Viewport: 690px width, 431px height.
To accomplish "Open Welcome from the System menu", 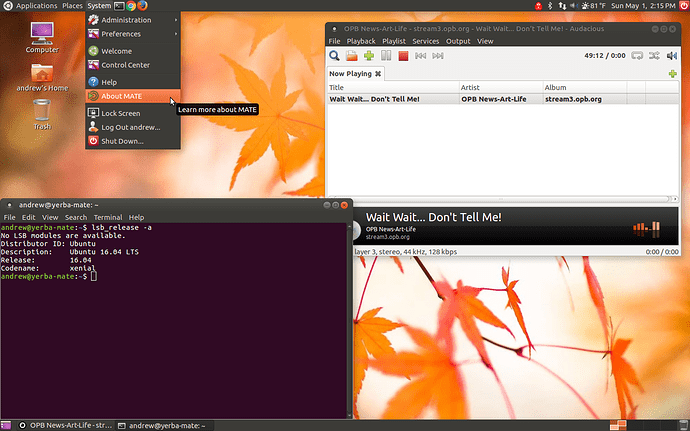I will point(133,51).
